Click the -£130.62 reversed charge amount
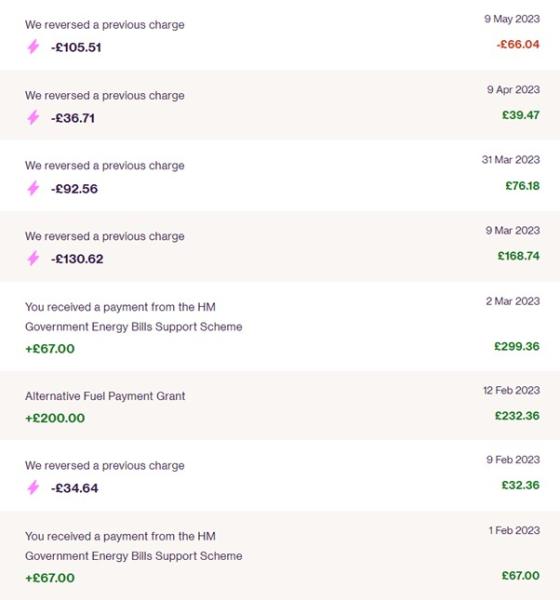560x600 pixels. [x=77, y=259]
